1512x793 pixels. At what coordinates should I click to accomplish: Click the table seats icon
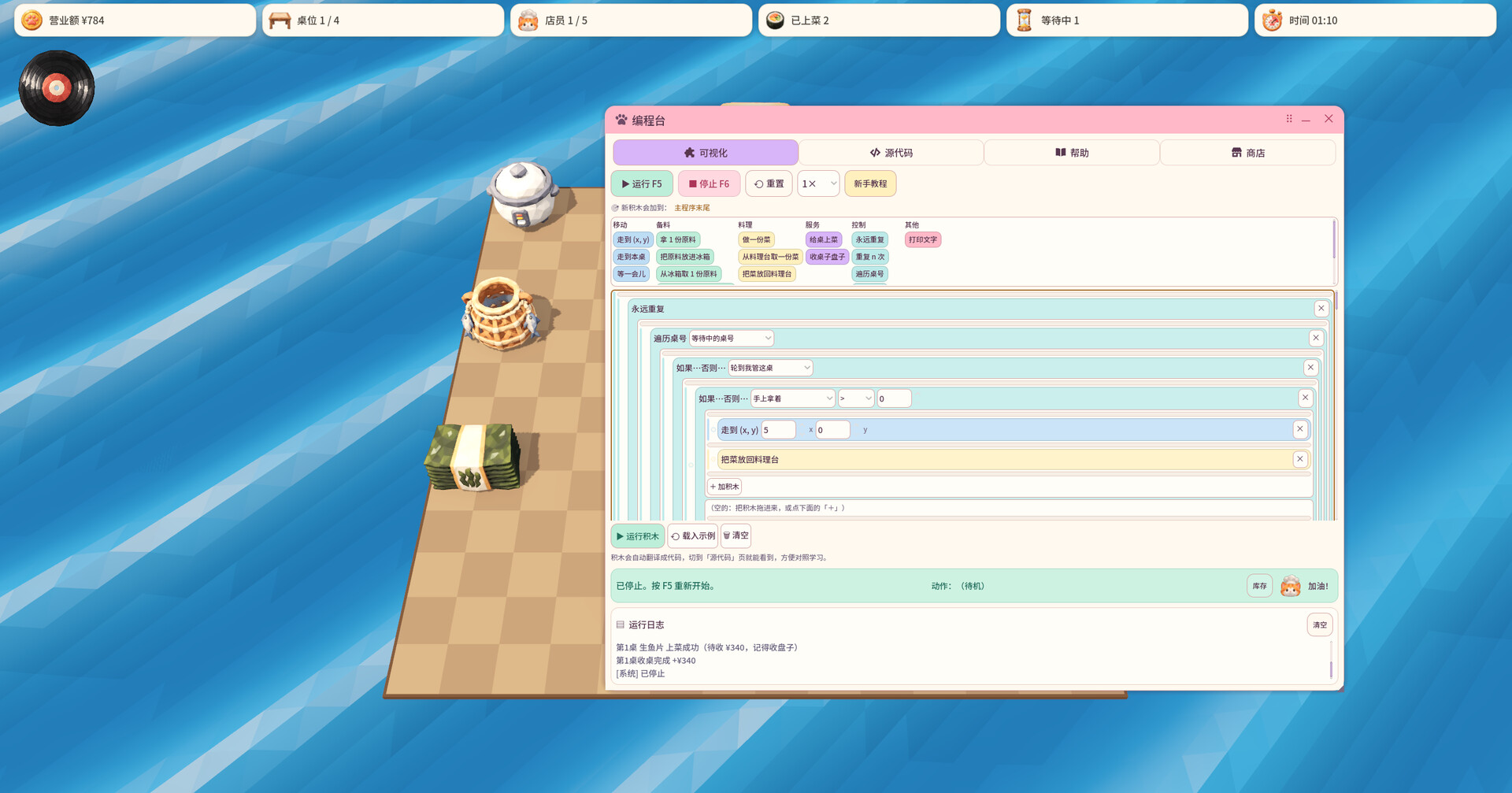tap(280, 20)
